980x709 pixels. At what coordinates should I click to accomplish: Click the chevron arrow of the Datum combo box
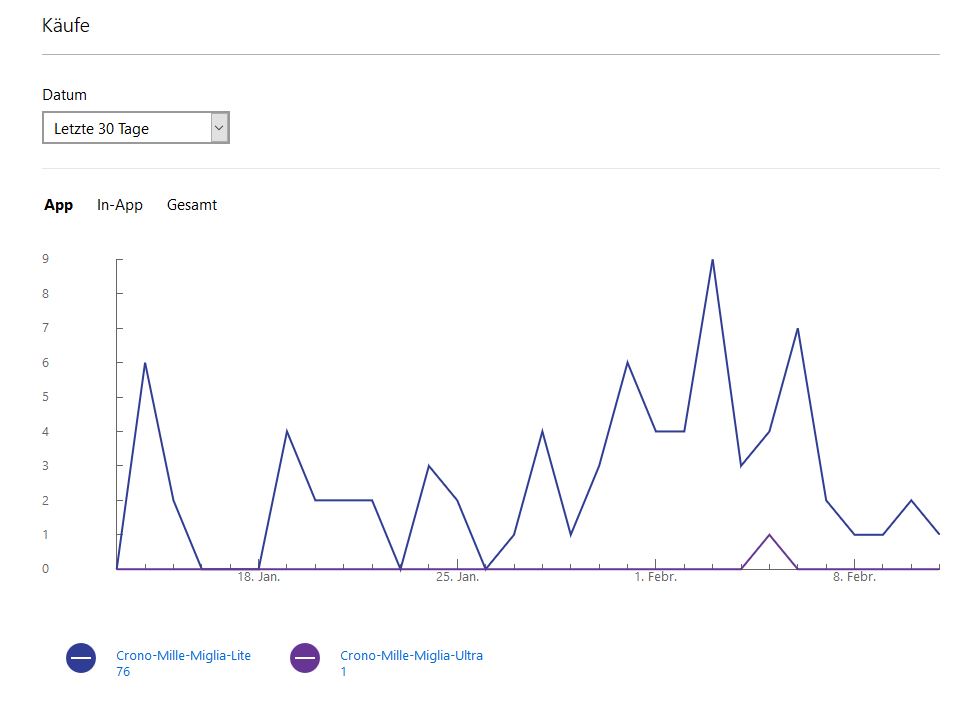tap(220, 128)
